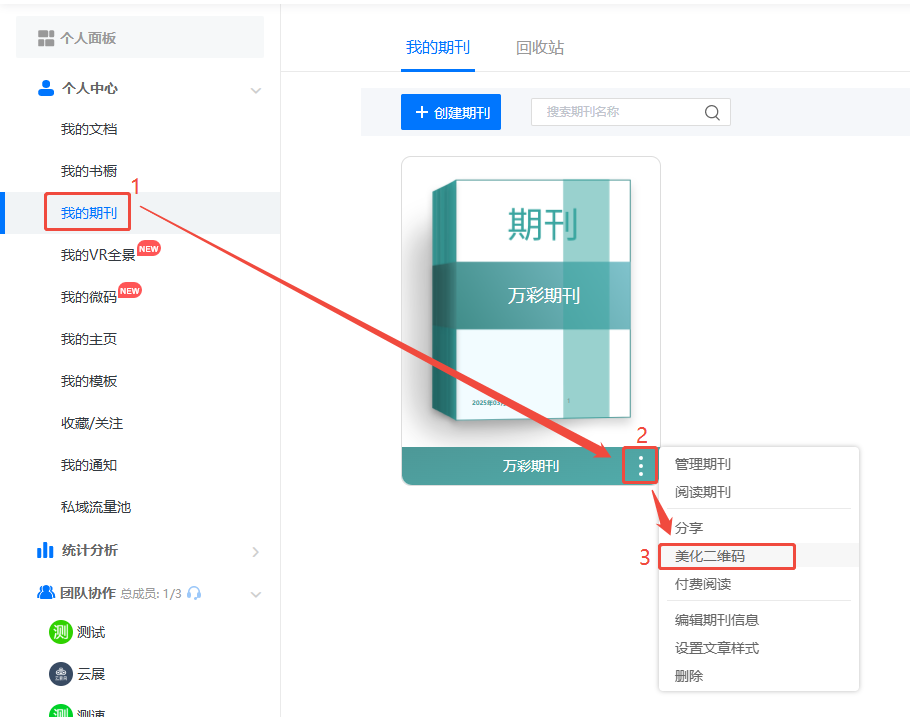Go to 私域流量池 in the sidebar
Image resolution: width=910 pixels, height=717 pixels.
[96, 507]
